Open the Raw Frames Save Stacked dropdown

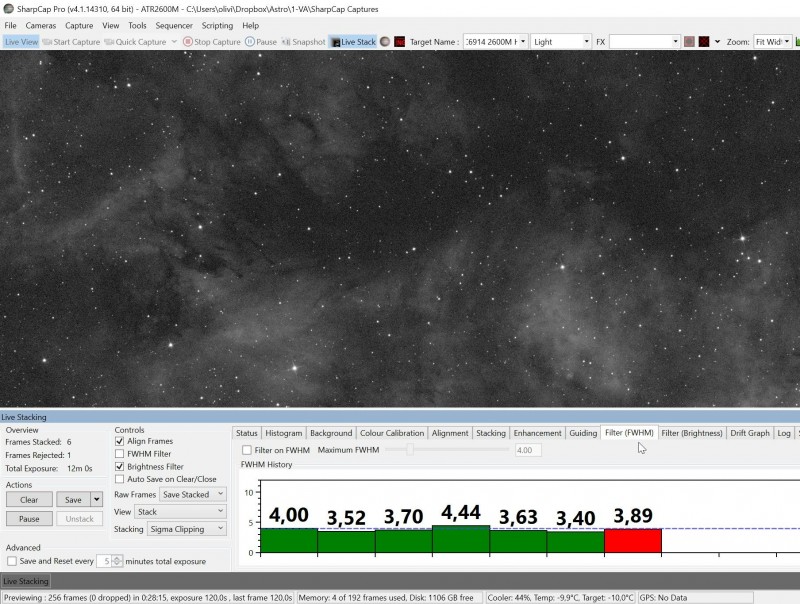(193, 494)
